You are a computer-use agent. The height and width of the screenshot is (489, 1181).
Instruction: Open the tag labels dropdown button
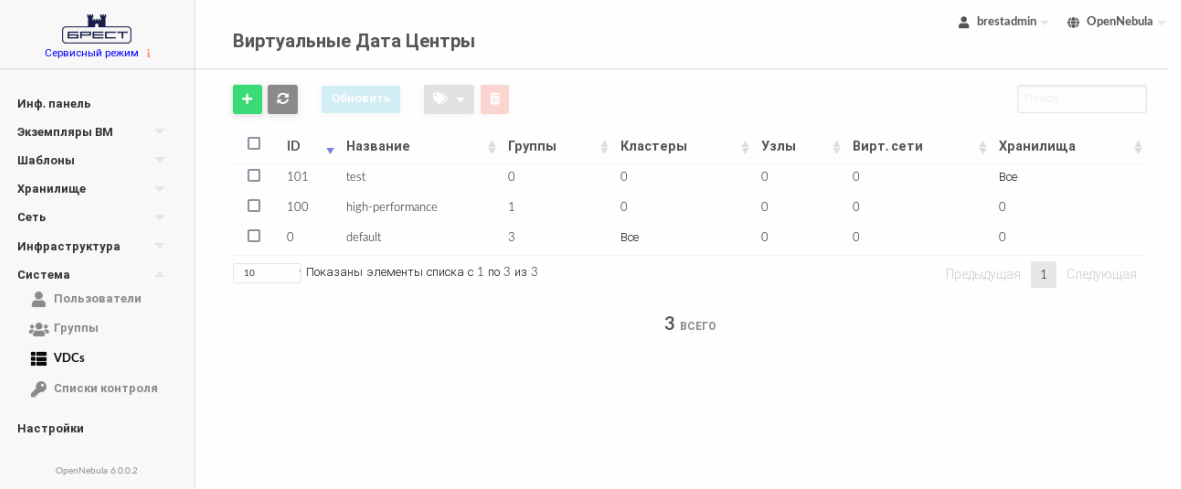point(449,99)
